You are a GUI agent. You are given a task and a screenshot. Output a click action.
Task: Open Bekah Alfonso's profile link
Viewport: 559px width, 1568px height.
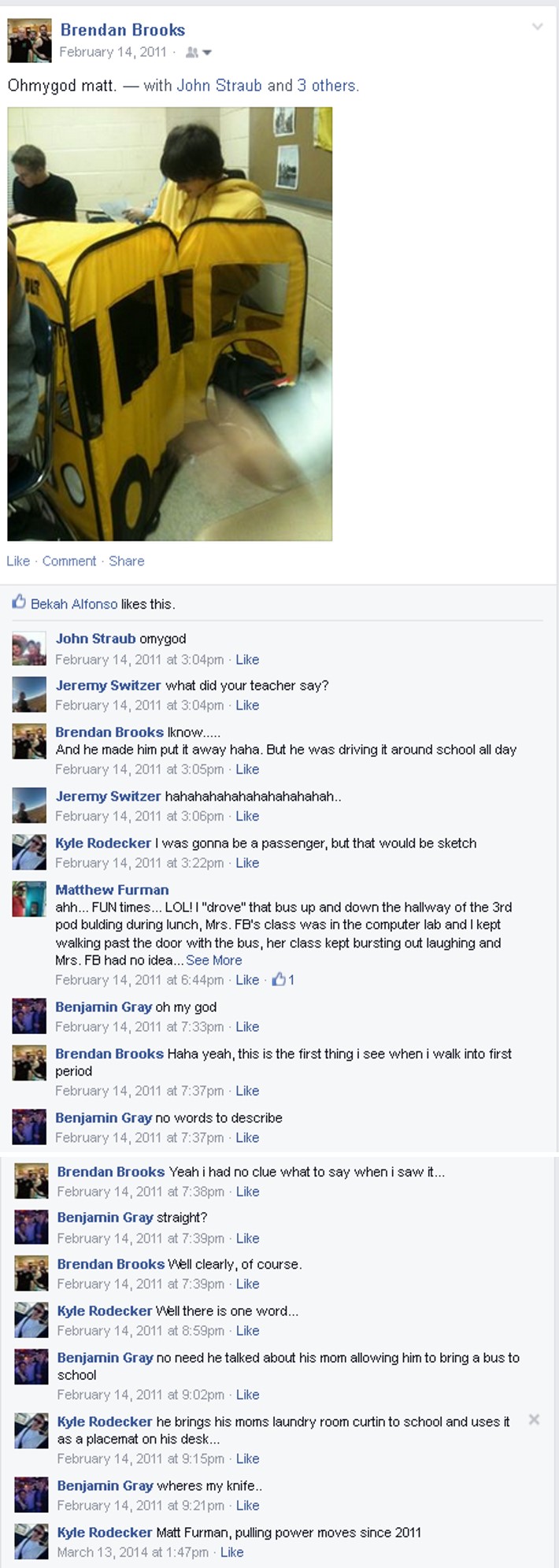click(74, 604)
